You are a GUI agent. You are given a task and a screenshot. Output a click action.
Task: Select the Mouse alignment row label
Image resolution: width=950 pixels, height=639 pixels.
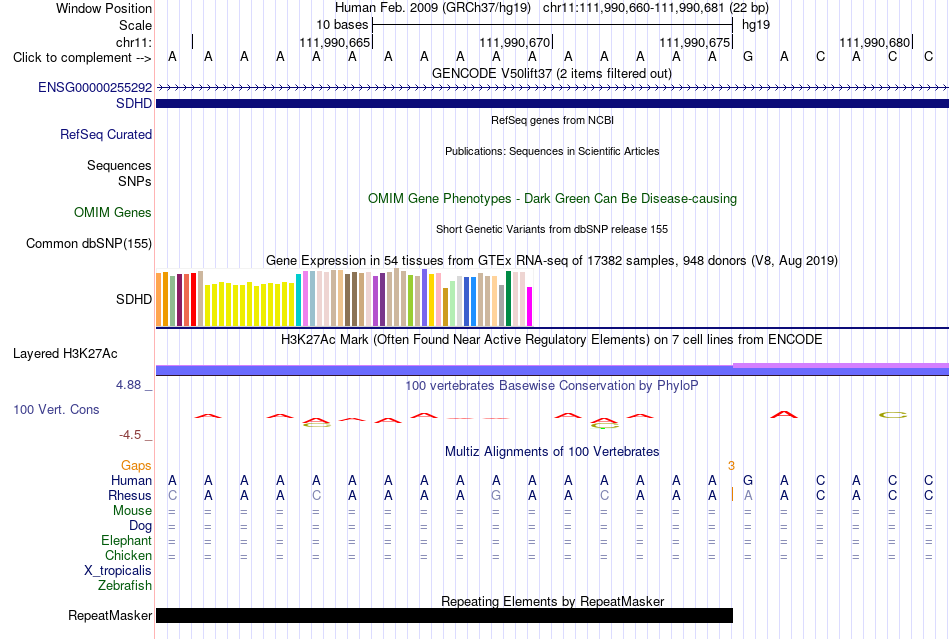point(132,511)
